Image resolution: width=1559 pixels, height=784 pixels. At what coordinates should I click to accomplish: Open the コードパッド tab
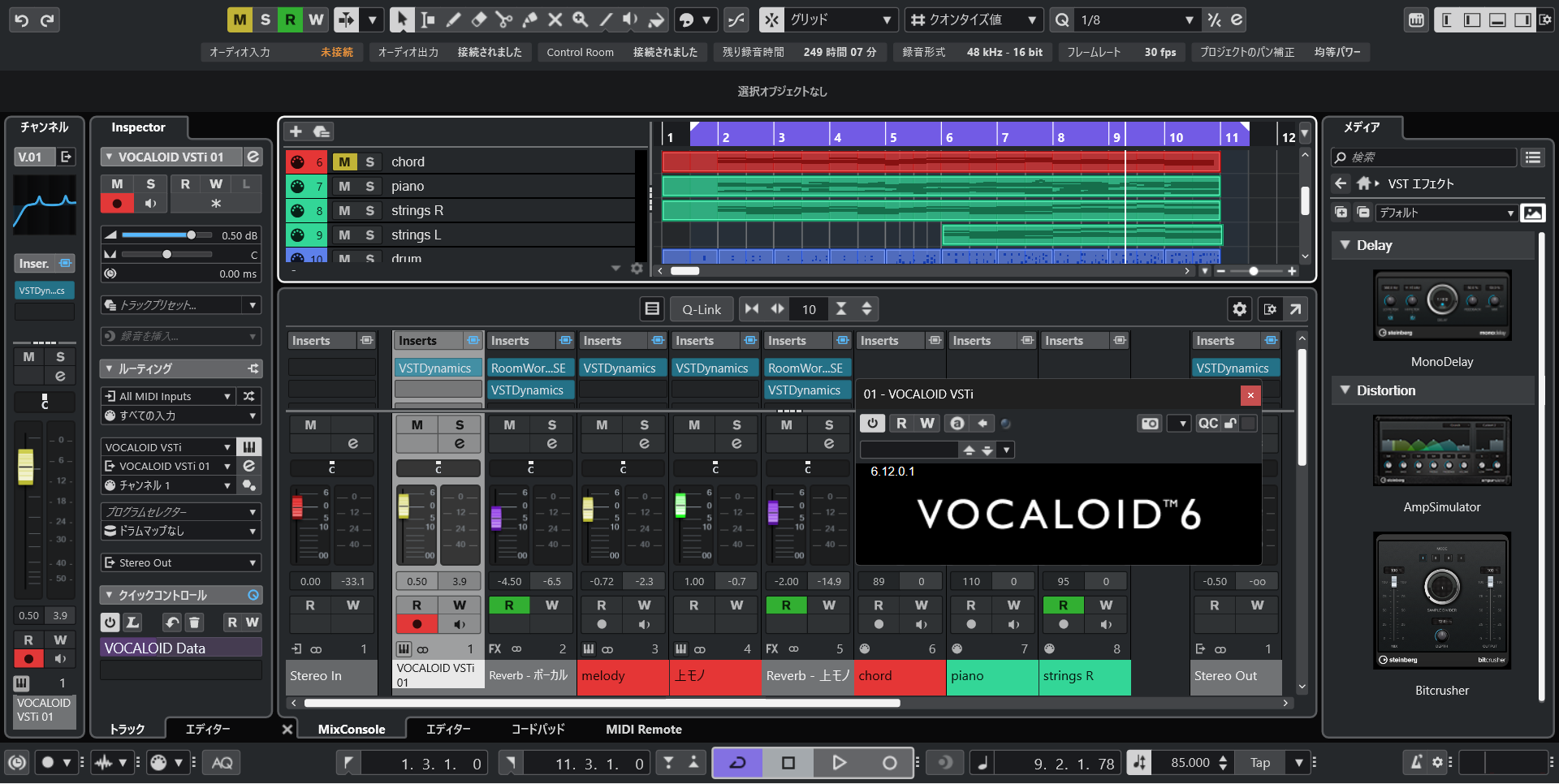[x=538, y=730]
